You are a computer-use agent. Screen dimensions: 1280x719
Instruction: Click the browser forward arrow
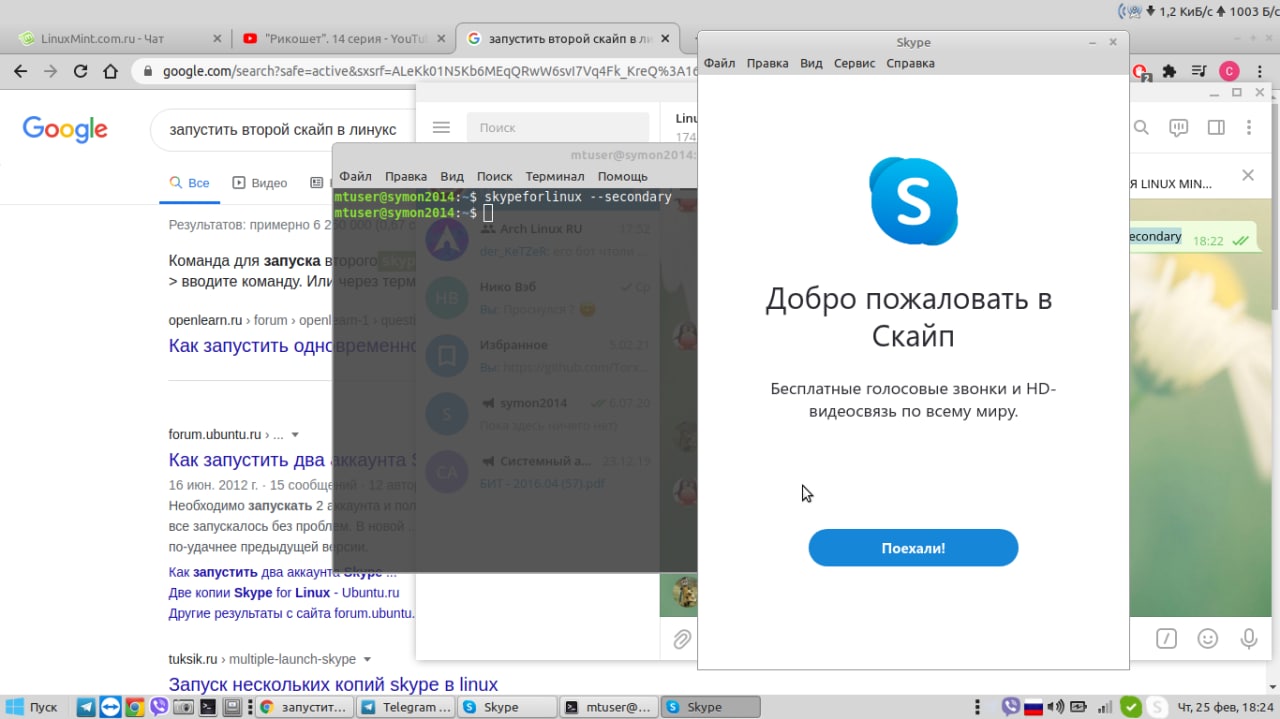point(50,71)
